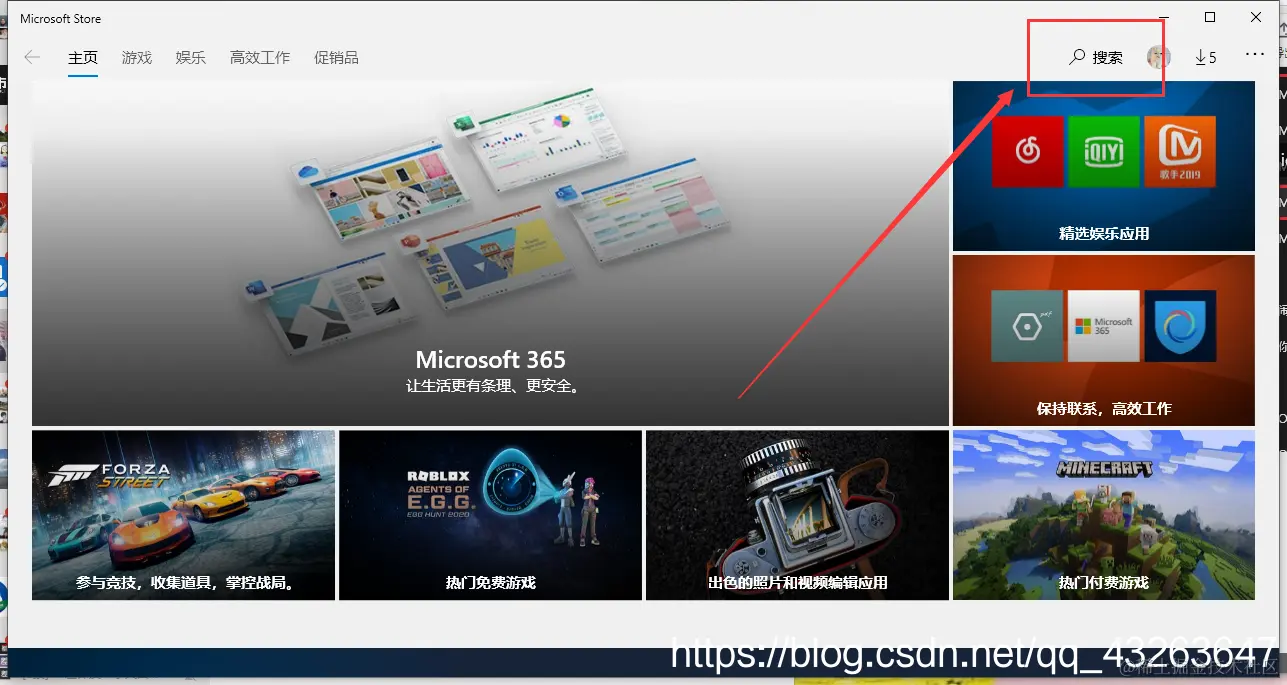Maximize the Microsoft Store window
This screenshot has height=685, width=1287.
[x=1210, y=17]
